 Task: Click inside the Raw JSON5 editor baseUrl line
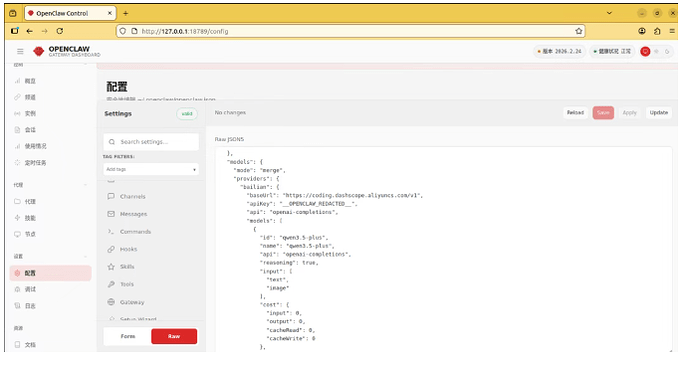pyautogui.click(x=335, y=195)
